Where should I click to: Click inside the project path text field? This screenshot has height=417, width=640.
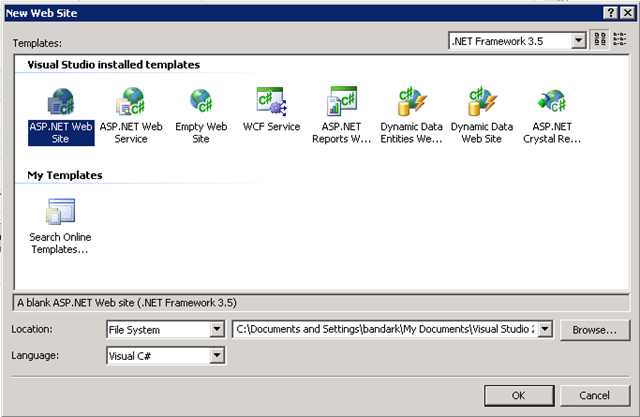pyautogui.click(x=385, y=329)
